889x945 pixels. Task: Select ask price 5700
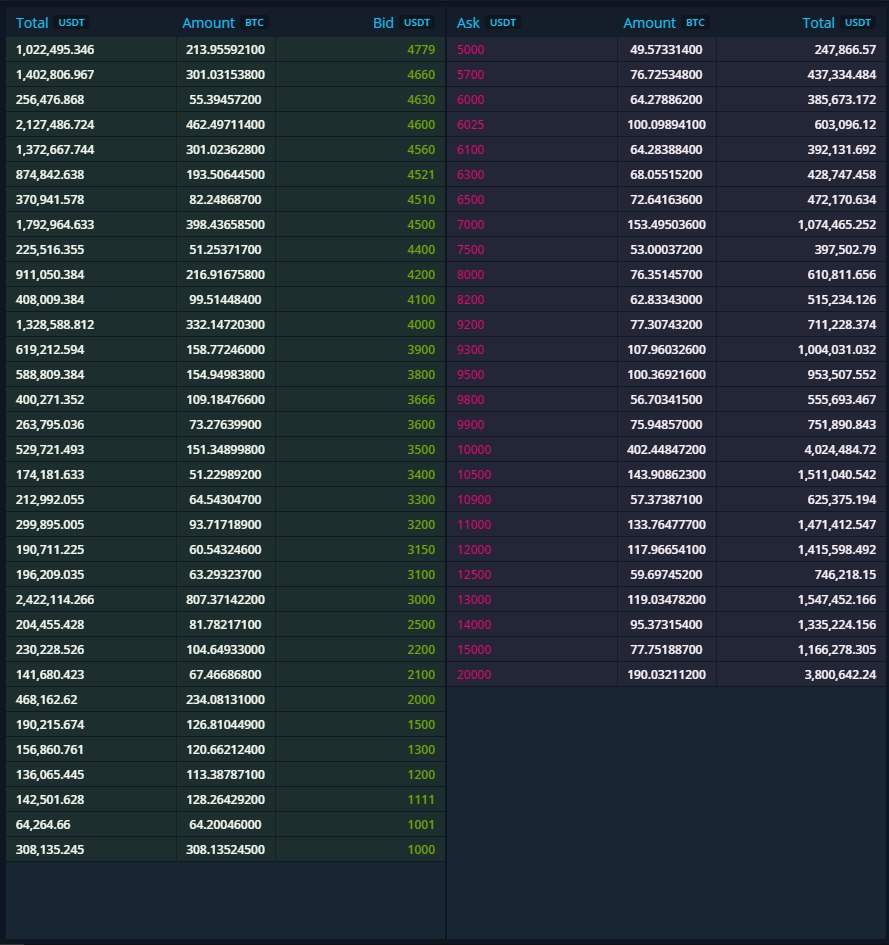[x=470, y=75]
